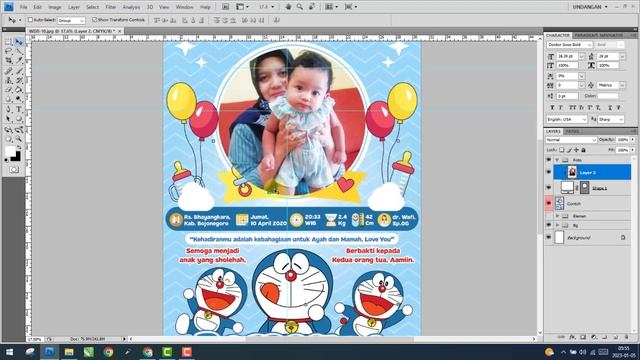Click the Add layer style fx icon

coord(572,337)
